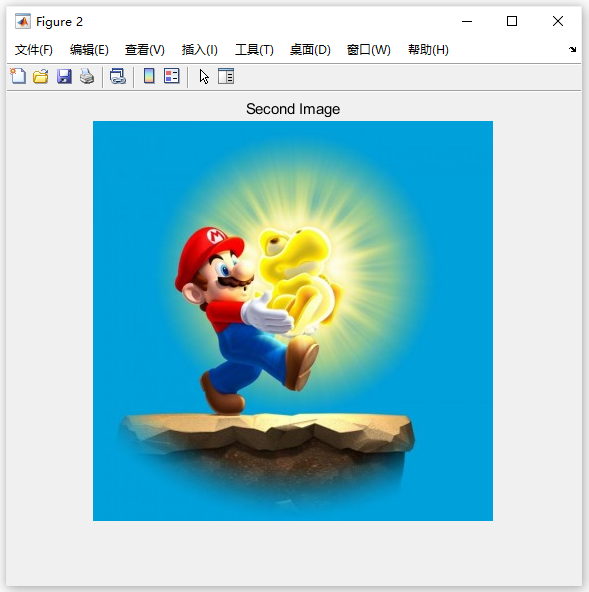Click the Link Plot toolbar icon
The width and height of the screenshot is (589, 592).
118,76
